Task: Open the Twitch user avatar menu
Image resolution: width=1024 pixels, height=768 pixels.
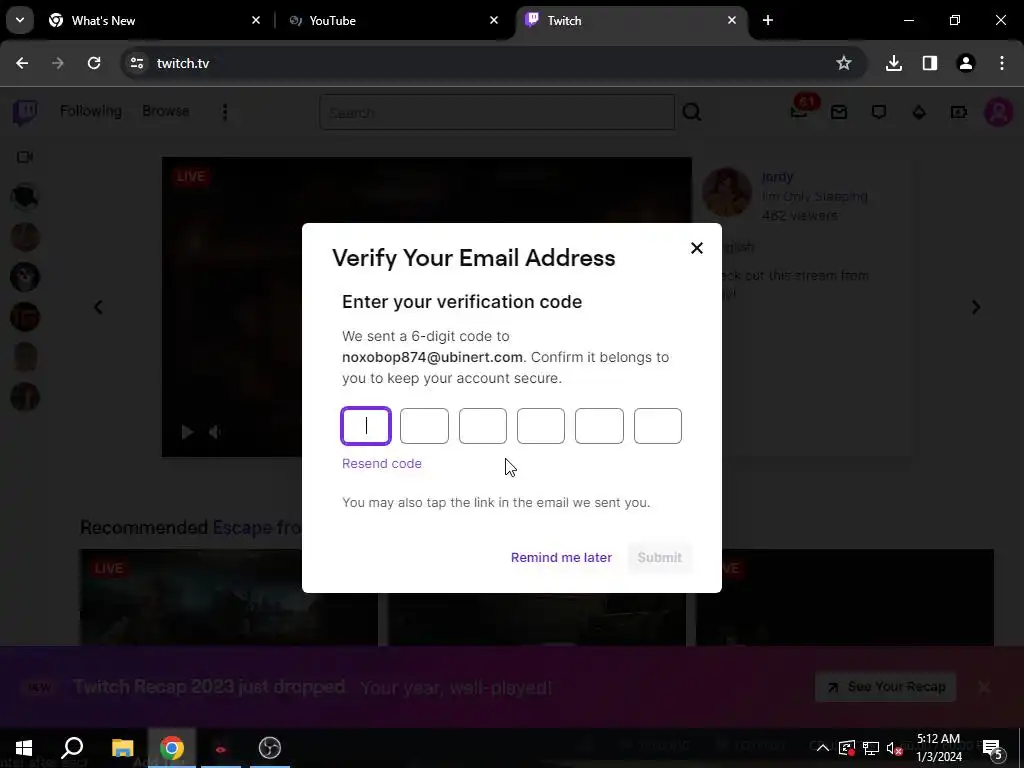Action: 999,112
